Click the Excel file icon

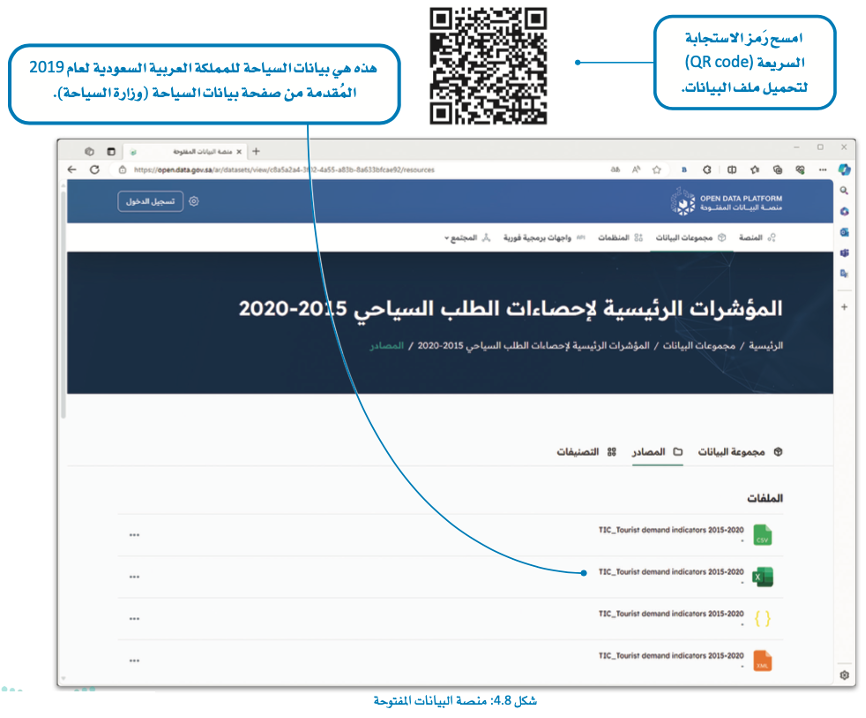pos(763,577)
